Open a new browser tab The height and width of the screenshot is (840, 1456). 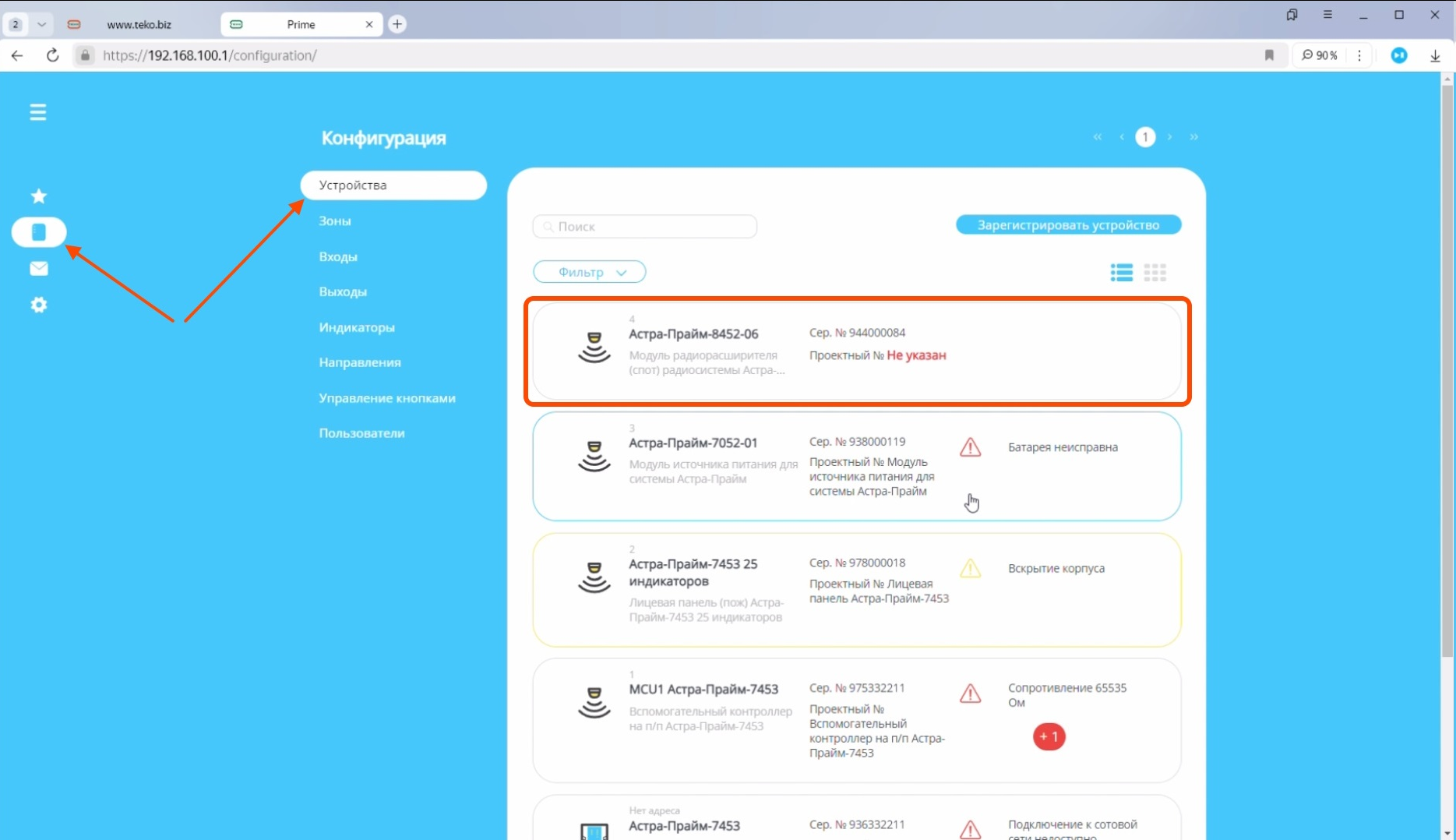tap(397, 24)
